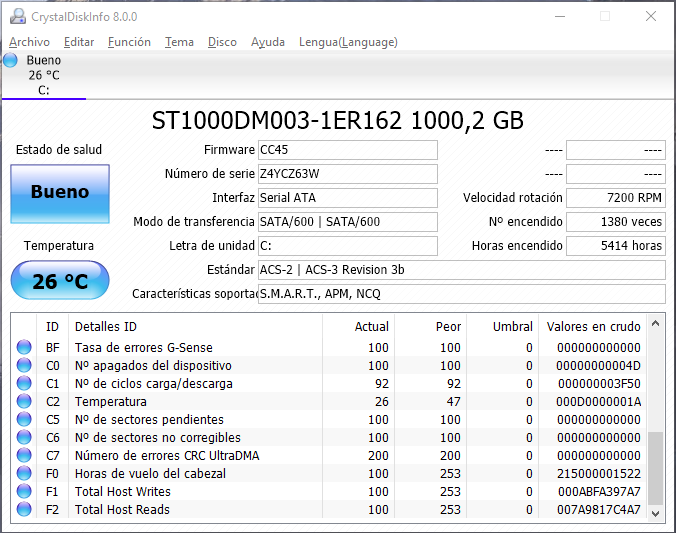Viewport: 676px width, 533px height.
Task: Click the status orb for Total Host Writes
Action: click(x=24, y=492)
